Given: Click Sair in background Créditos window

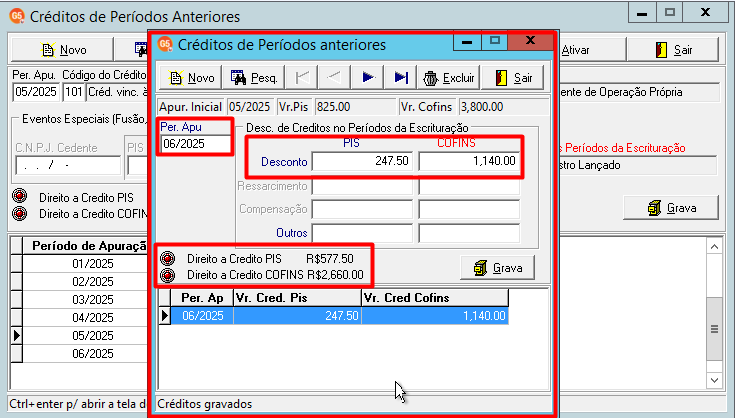Looking at the screenshot, I should [x=673, y=50].
